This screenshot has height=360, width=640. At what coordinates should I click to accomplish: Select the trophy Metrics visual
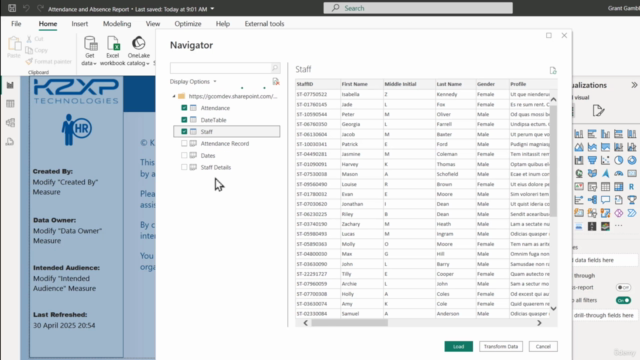pos(632,200)
